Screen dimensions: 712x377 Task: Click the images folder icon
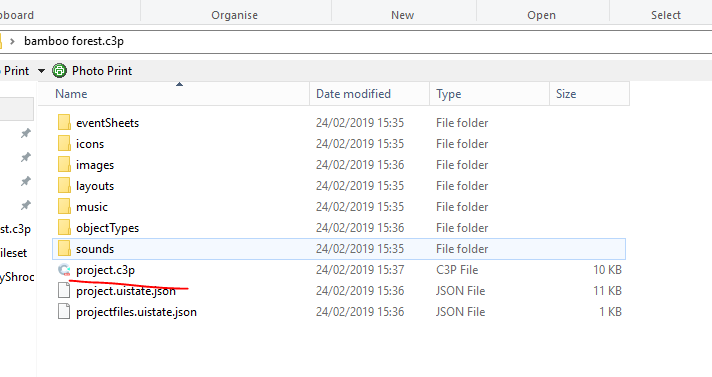tap(64, 164)
